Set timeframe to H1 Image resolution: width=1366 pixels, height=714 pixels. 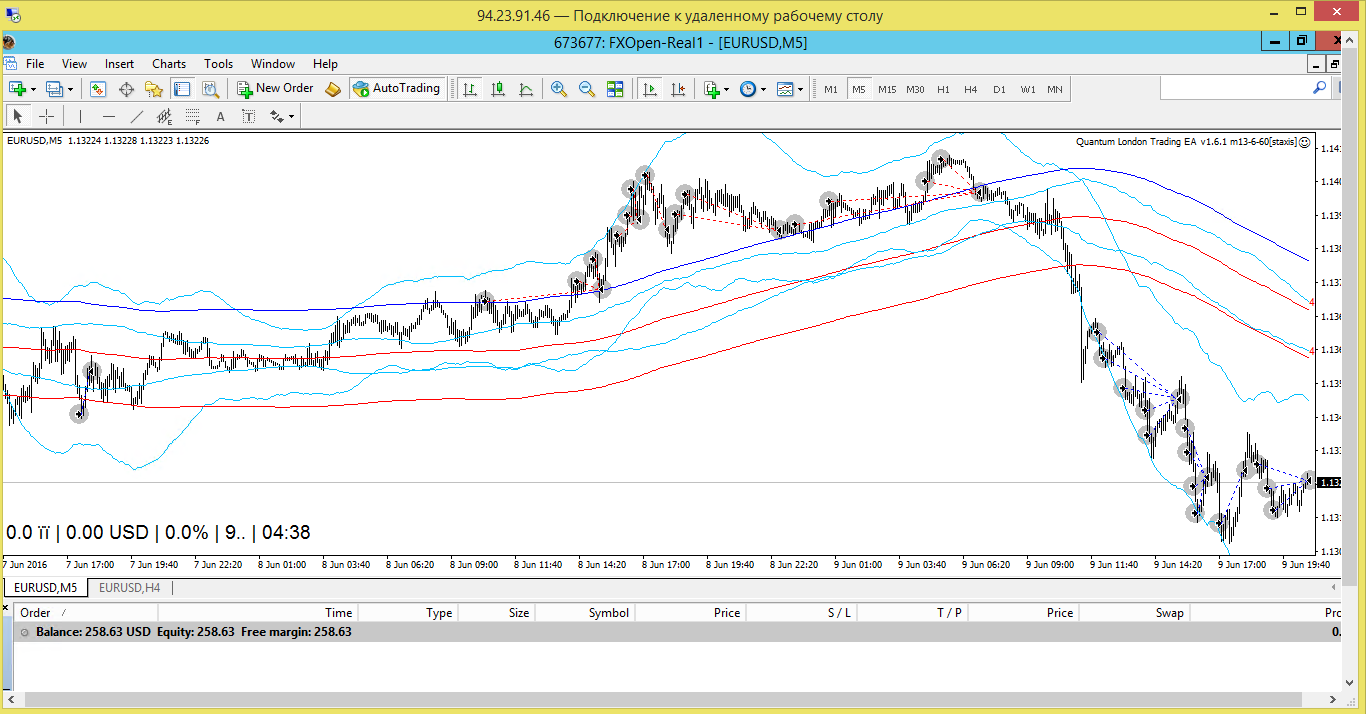pos(943,89)
